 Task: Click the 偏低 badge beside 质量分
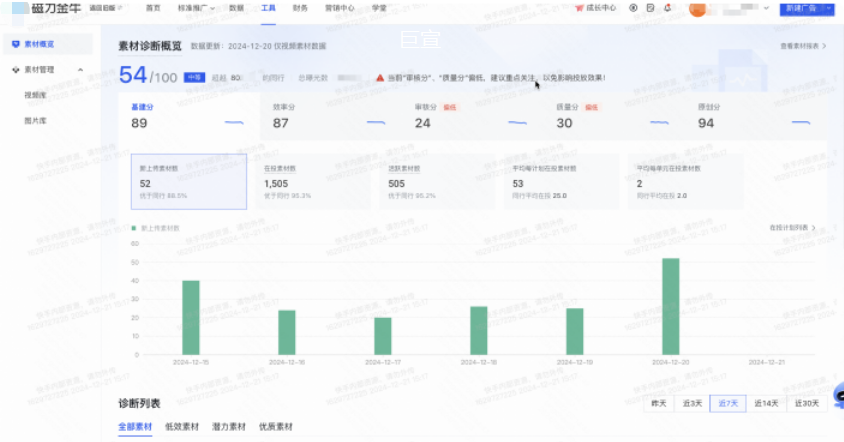[x=592, y=107]
